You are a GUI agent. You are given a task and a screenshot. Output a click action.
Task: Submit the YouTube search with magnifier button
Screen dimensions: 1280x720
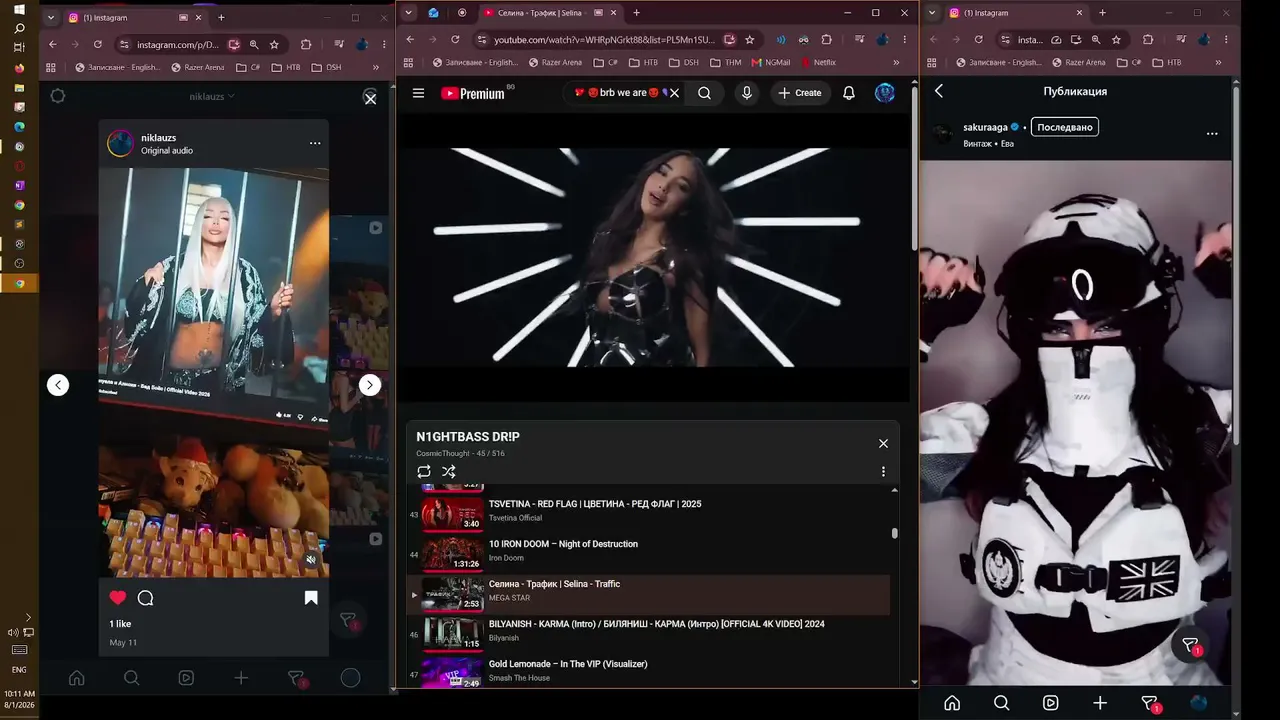coord(705,93)
